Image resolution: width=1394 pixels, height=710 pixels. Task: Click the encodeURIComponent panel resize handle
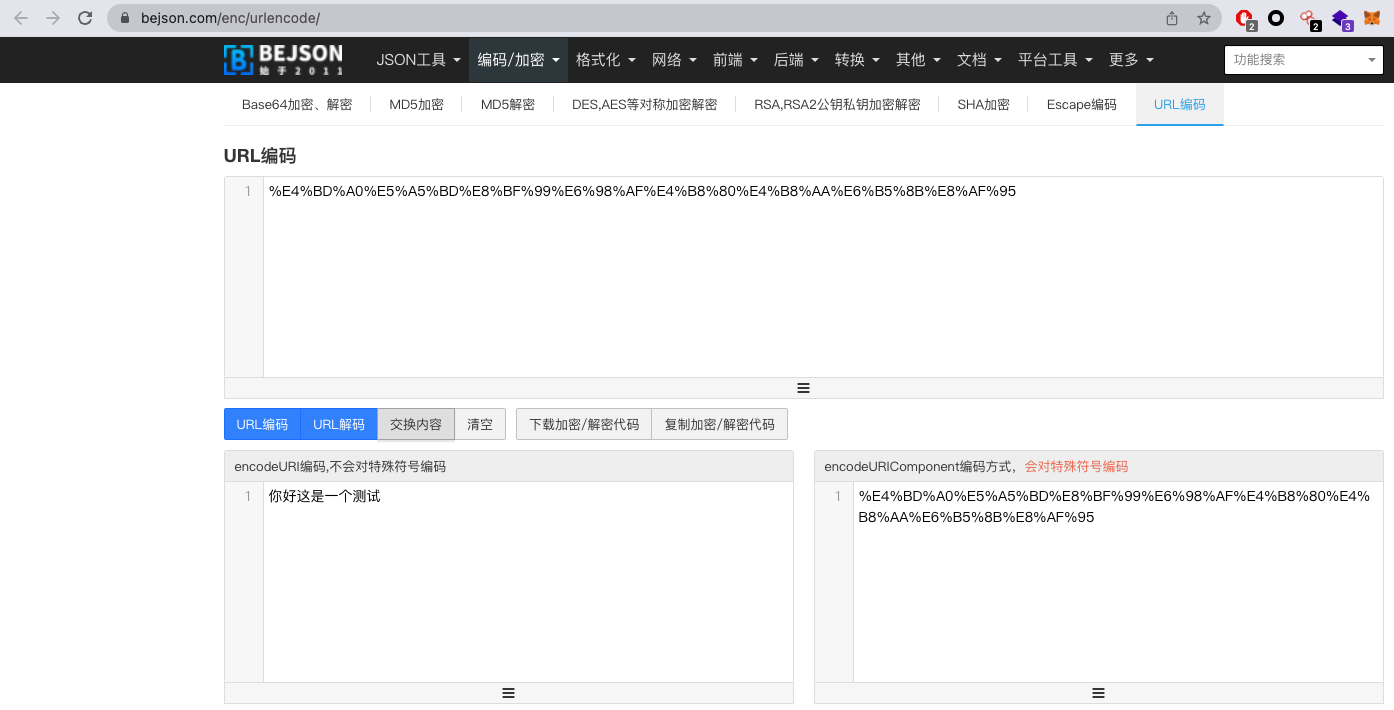click(1098, 693)
